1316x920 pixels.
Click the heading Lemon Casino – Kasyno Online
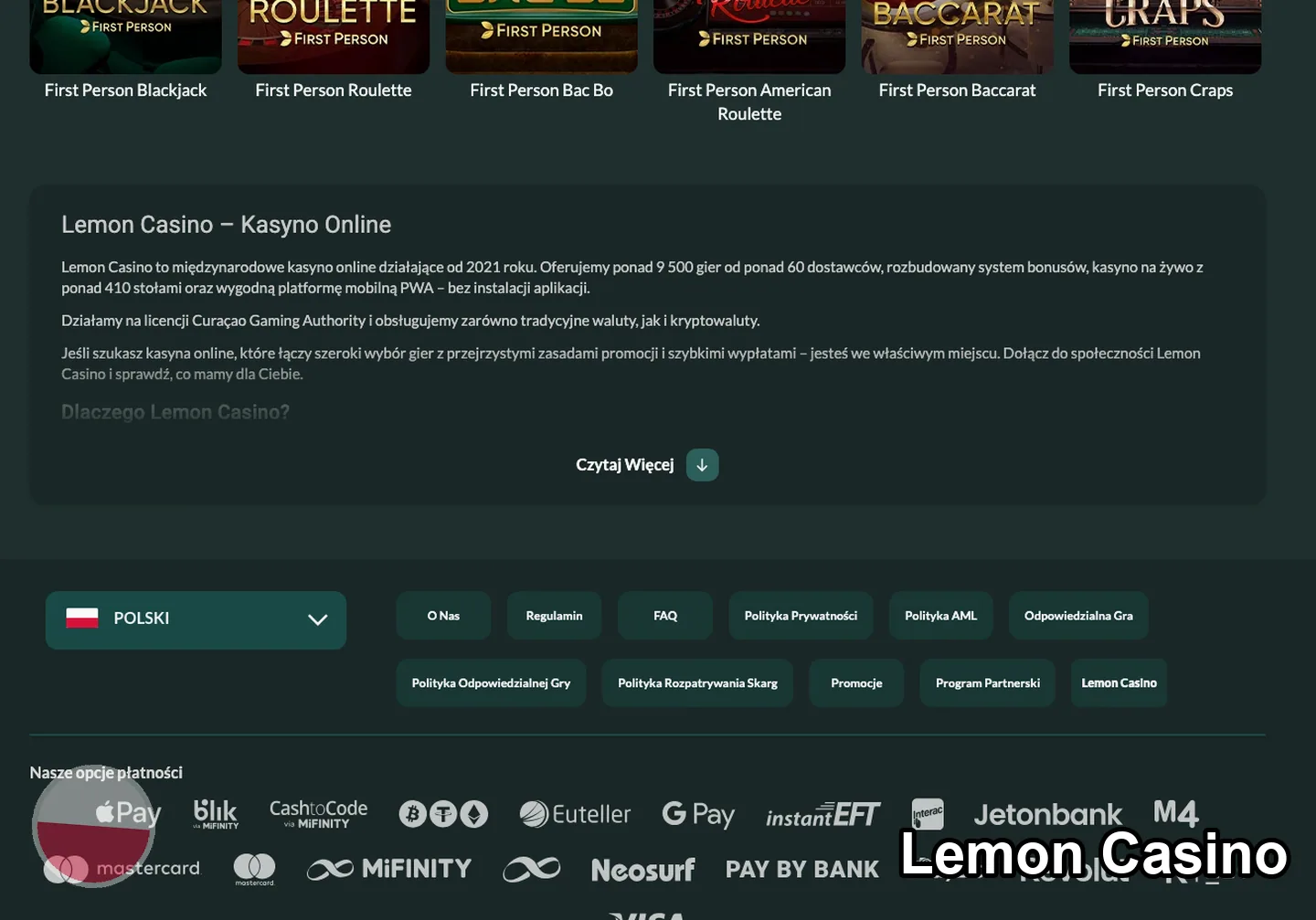point(226,225)
